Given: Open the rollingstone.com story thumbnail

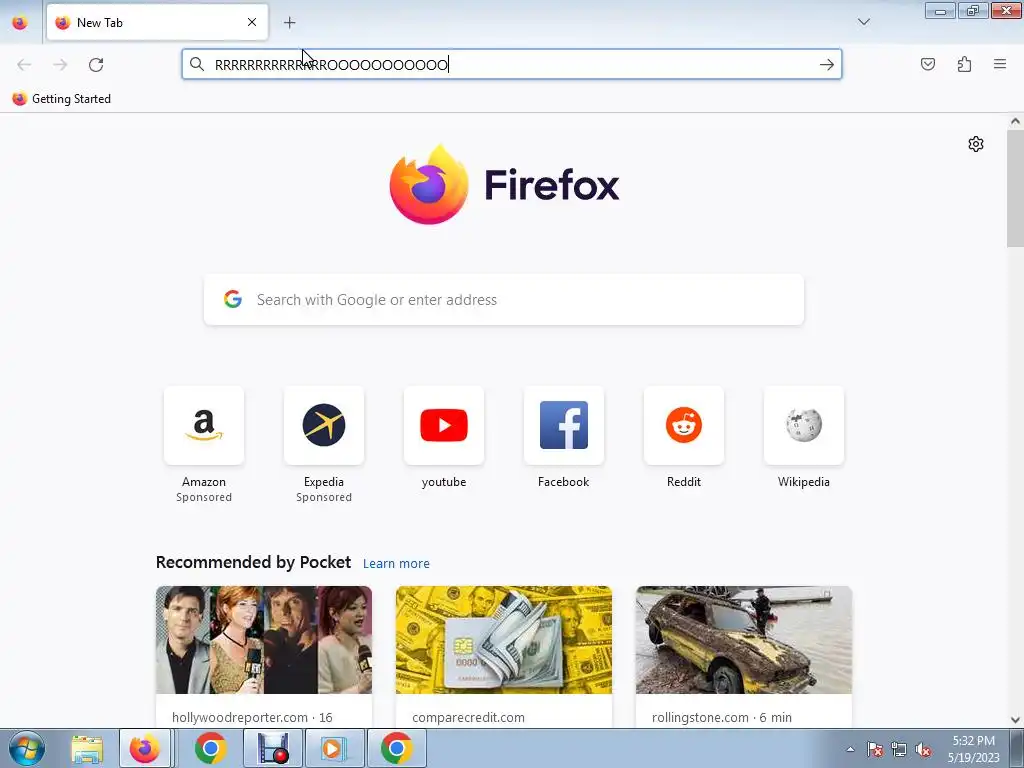Looking at the screenshot, I should coord(744,640).
